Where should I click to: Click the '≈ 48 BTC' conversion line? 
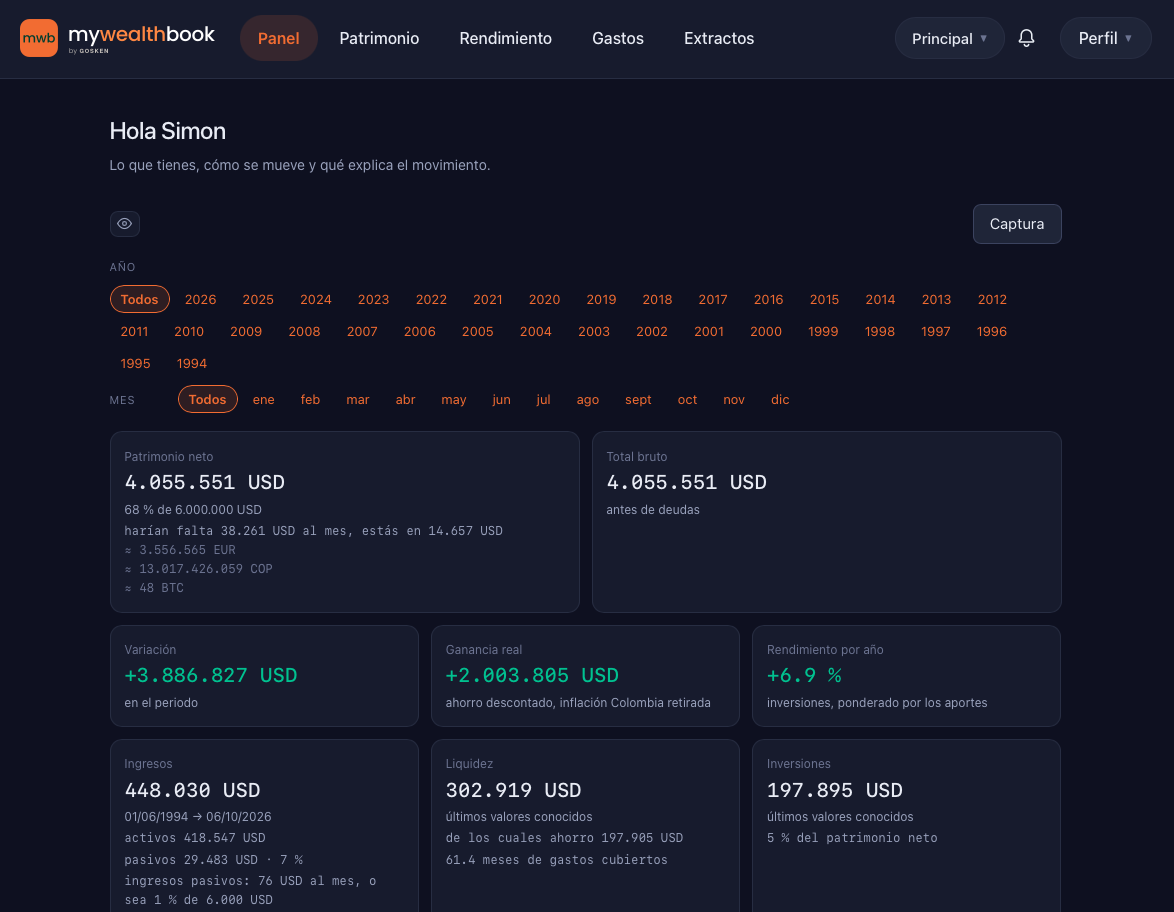(154, 588)
